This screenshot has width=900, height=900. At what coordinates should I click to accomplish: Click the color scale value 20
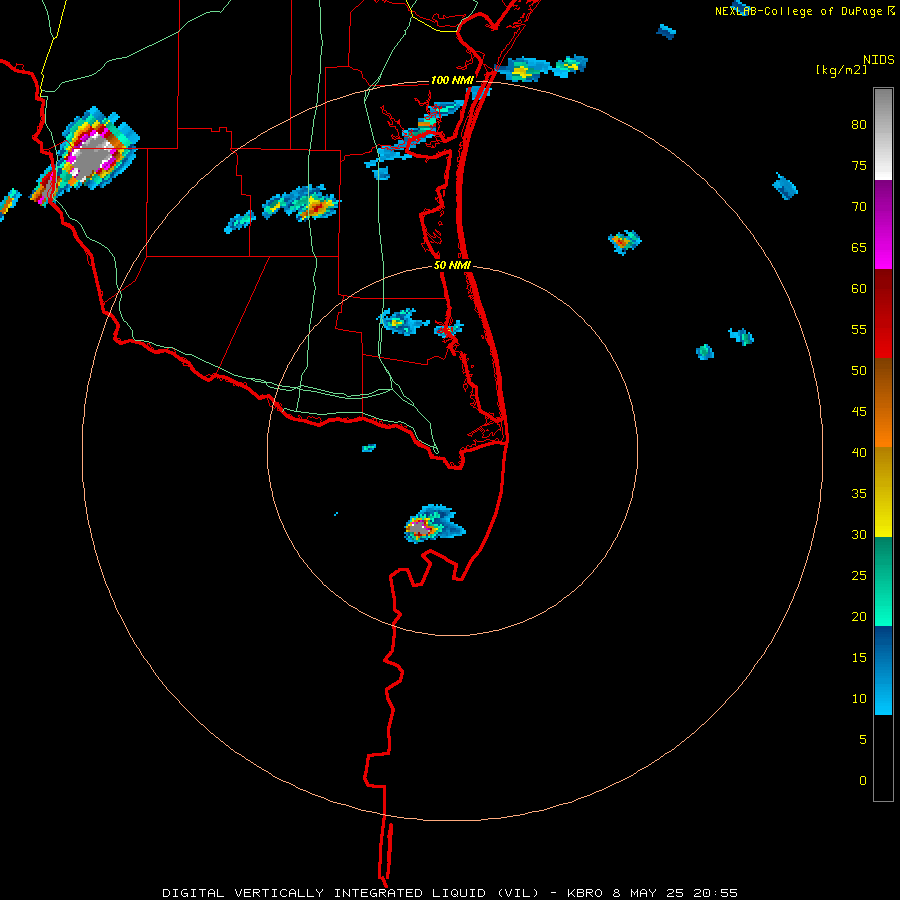[859, 616]
